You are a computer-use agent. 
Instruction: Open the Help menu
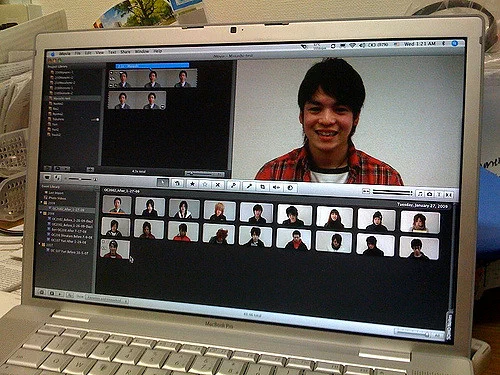coord(158,51)
